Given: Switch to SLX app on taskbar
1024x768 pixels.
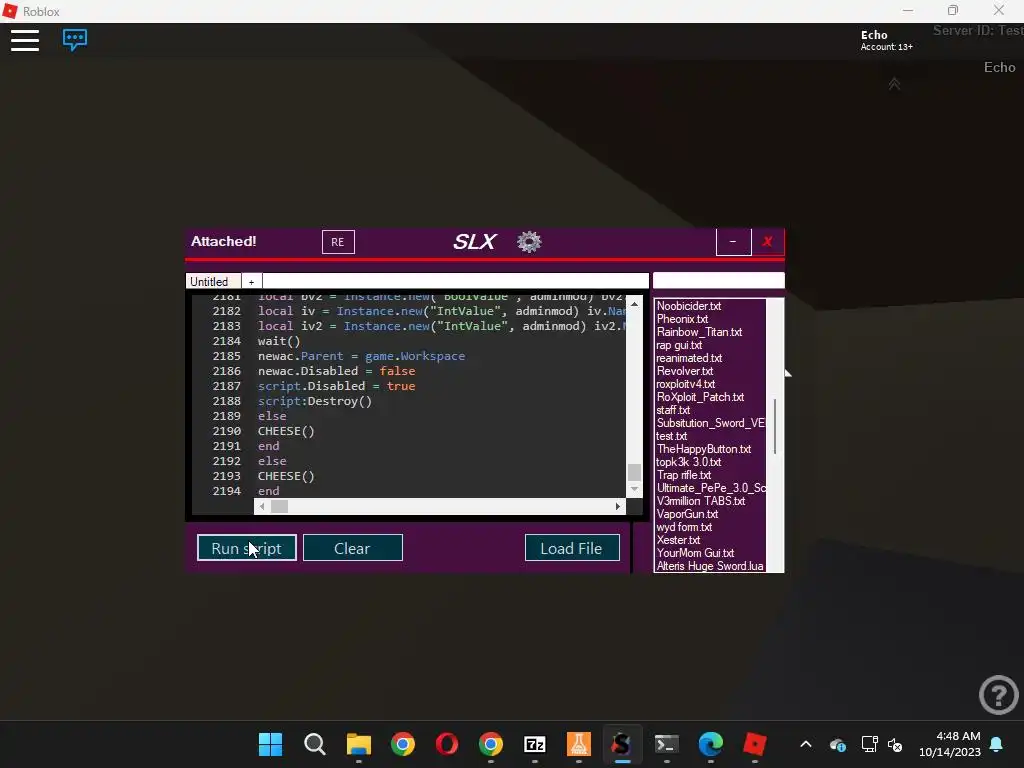Looking at the screenshot, I should 622,744.
